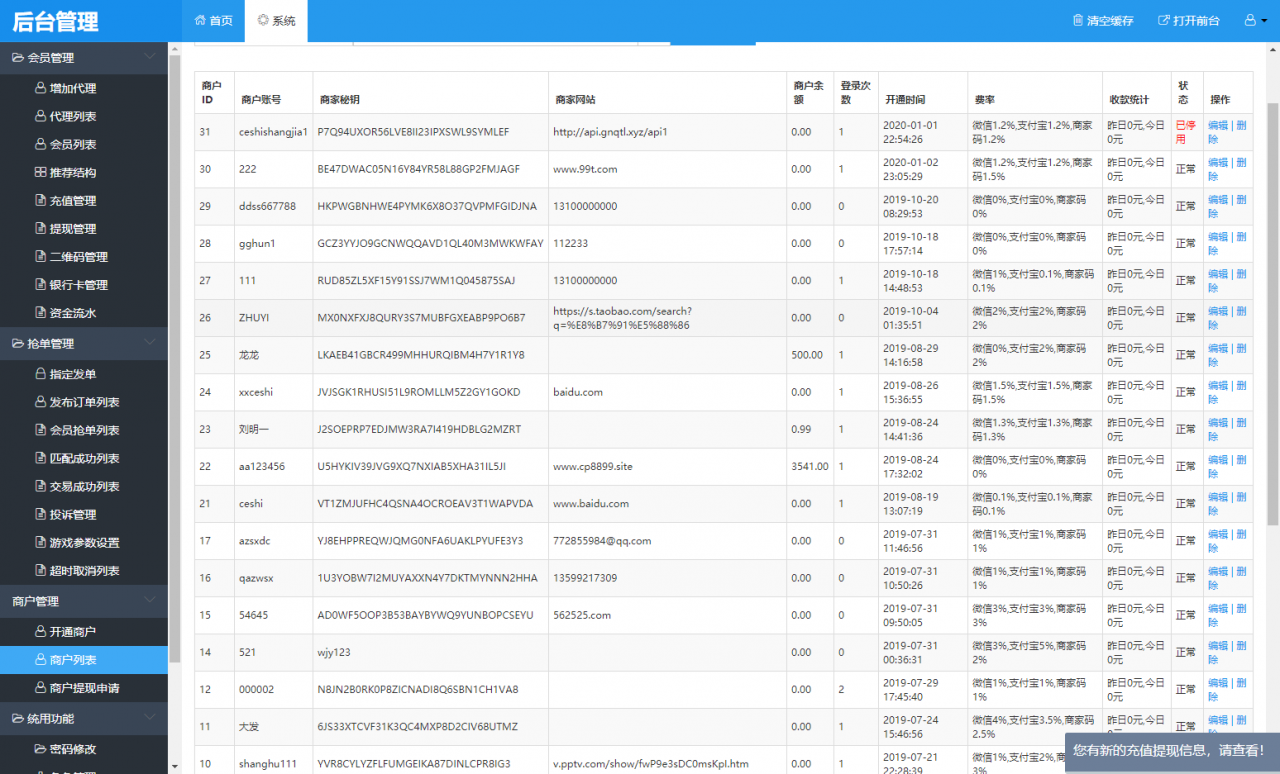Click 编辑 for merchant 54645
The image size is (1280, 774).
1218,608
